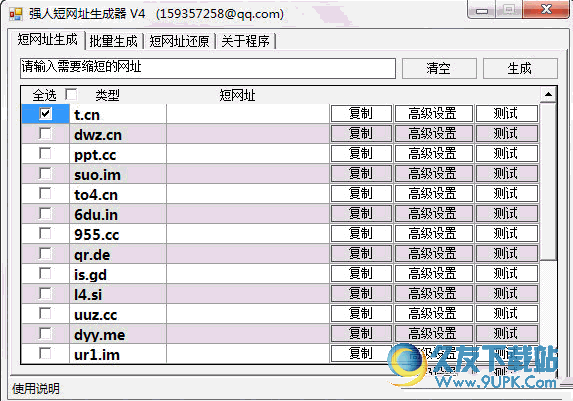Screen dimensions: 573x401
Task: Enable the 6du.in checkbox
Action: coord(45,213)
